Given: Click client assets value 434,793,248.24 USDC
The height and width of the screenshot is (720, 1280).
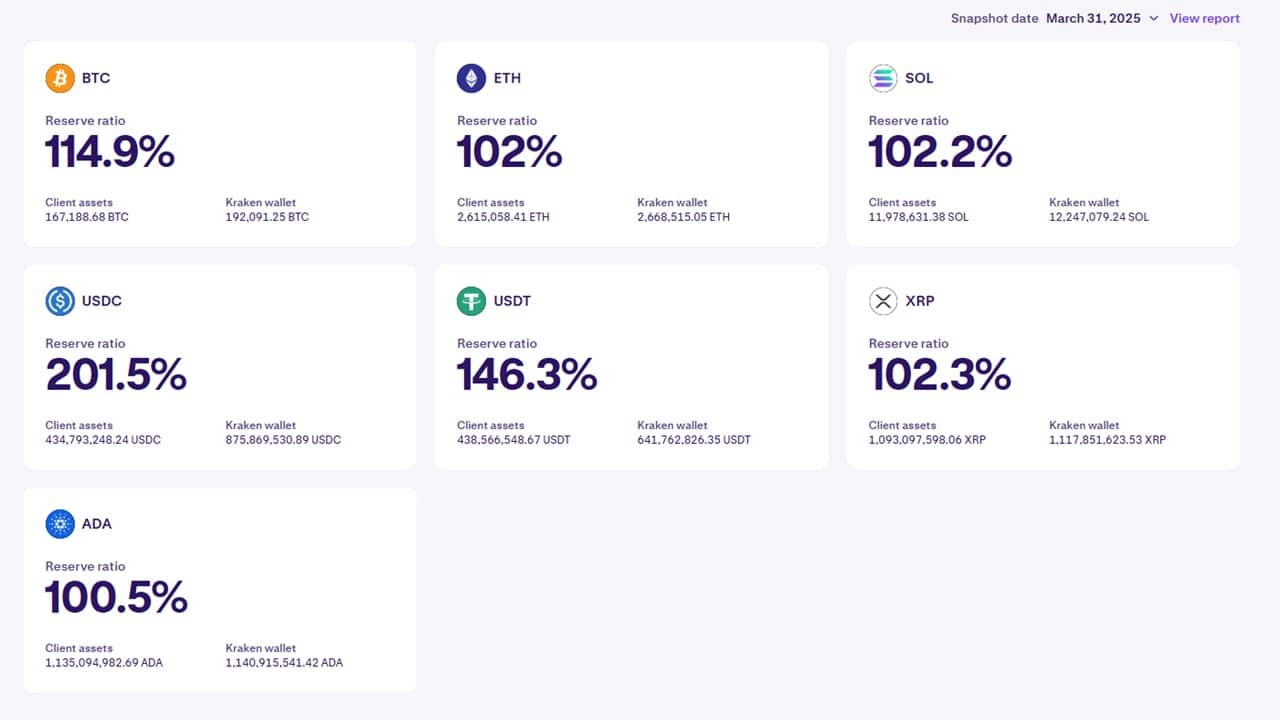Looking at the screenshot, I should click(x=103, y=440).
